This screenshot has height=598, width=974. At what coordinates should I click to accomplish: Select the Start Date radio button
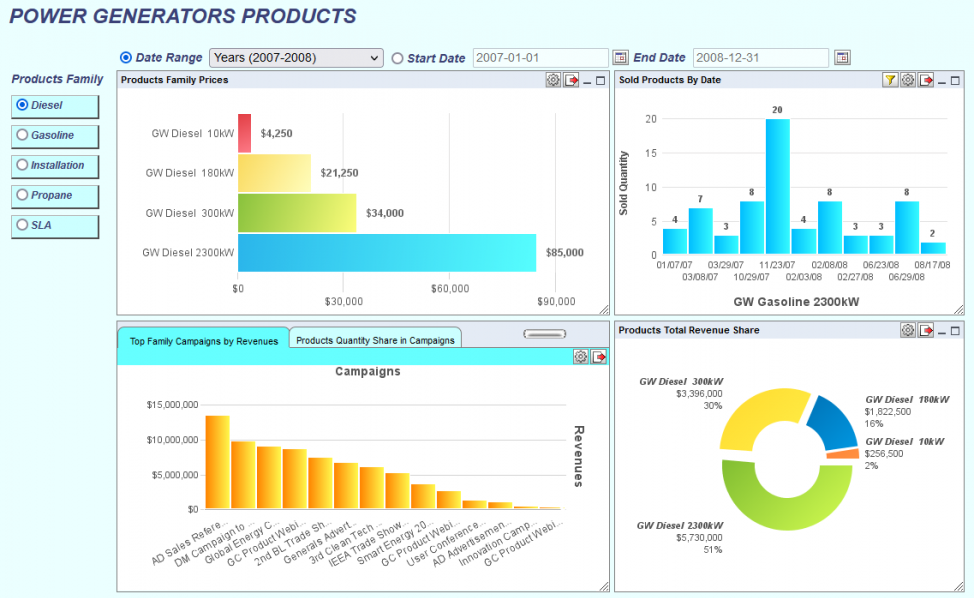point(398,58)
